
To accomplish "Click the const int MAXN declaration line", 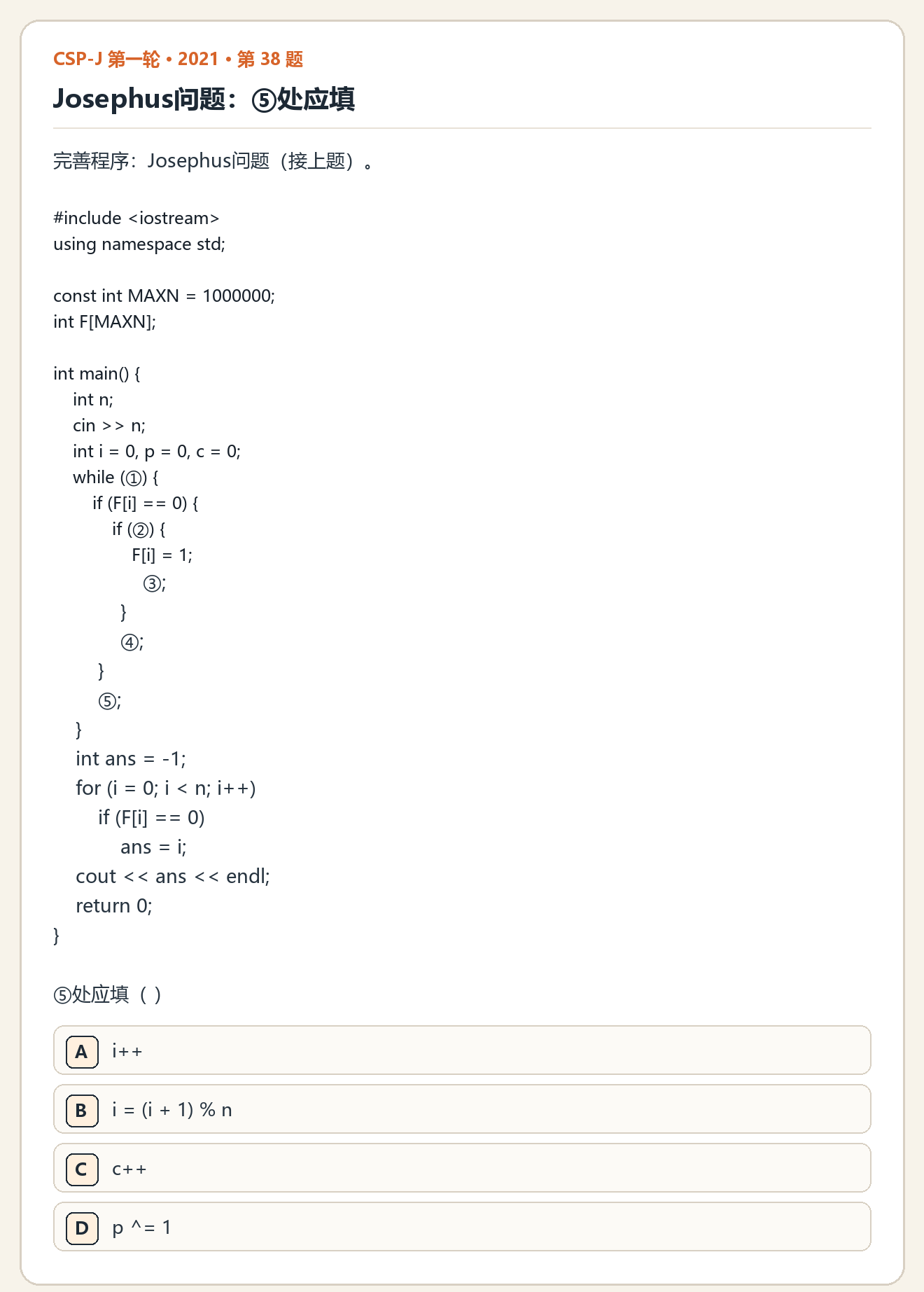I will (164, 296).
